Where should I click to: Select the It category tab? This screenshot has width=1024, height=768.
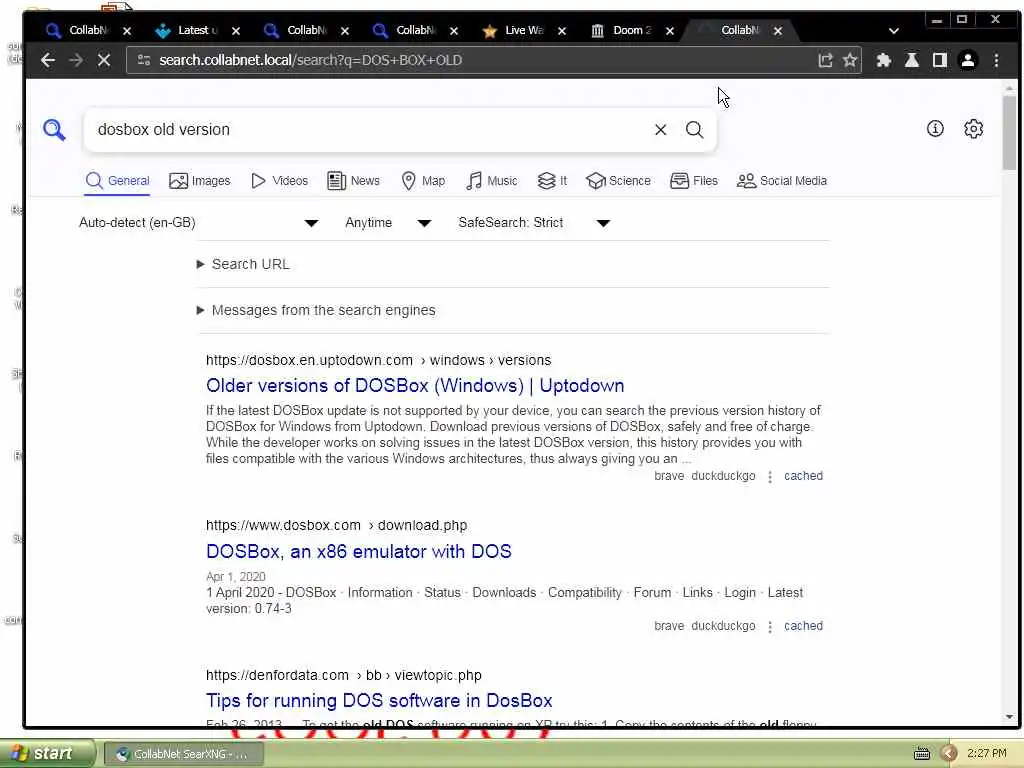[552, 181]
